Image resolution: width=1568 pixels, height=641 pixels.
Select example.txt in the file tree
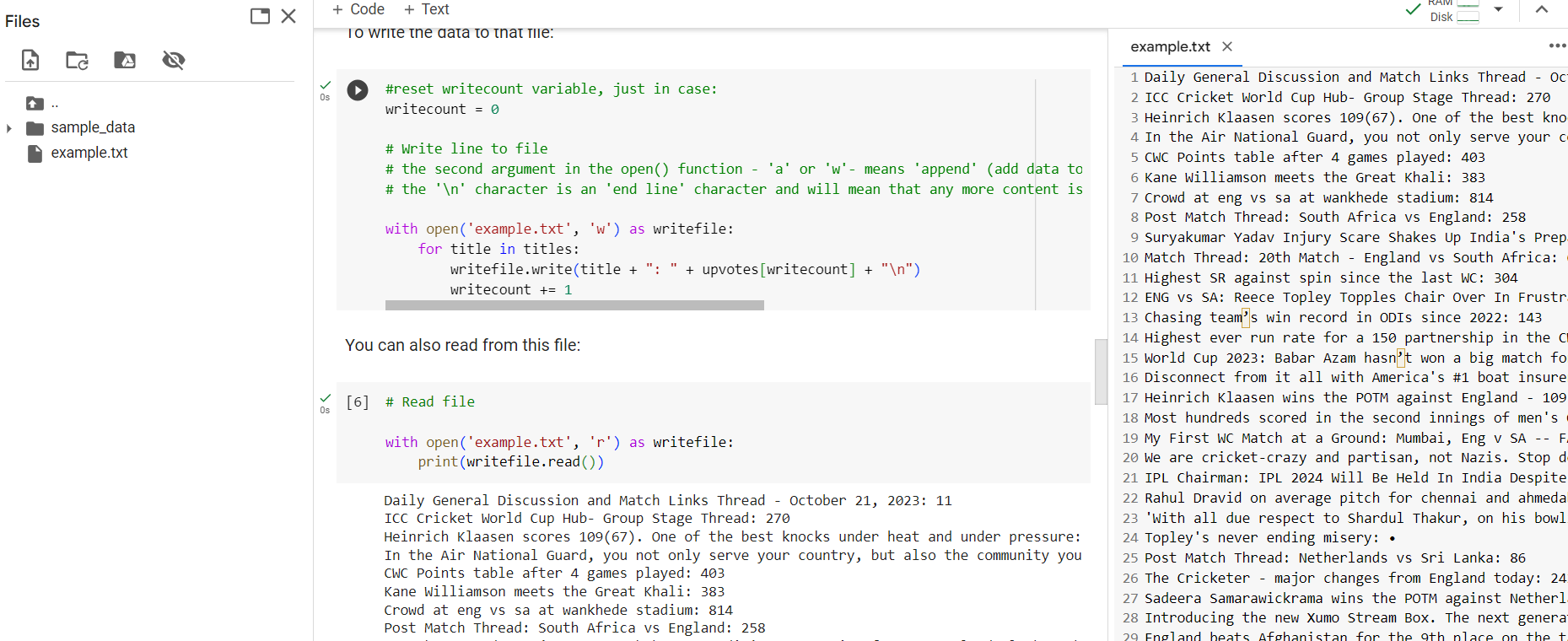pos(89,153)
